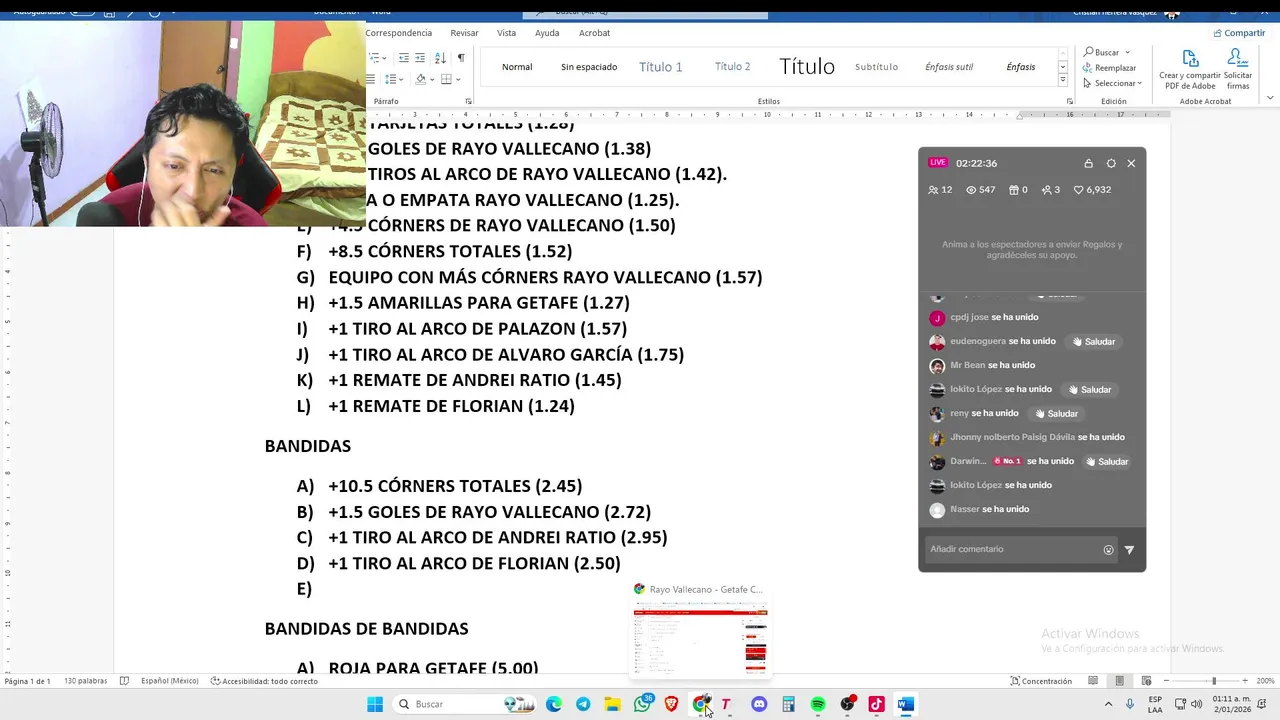The image size is (1280, 720).
Task: Click Saludar next to Darwin
Action: tap(1106, 462)
